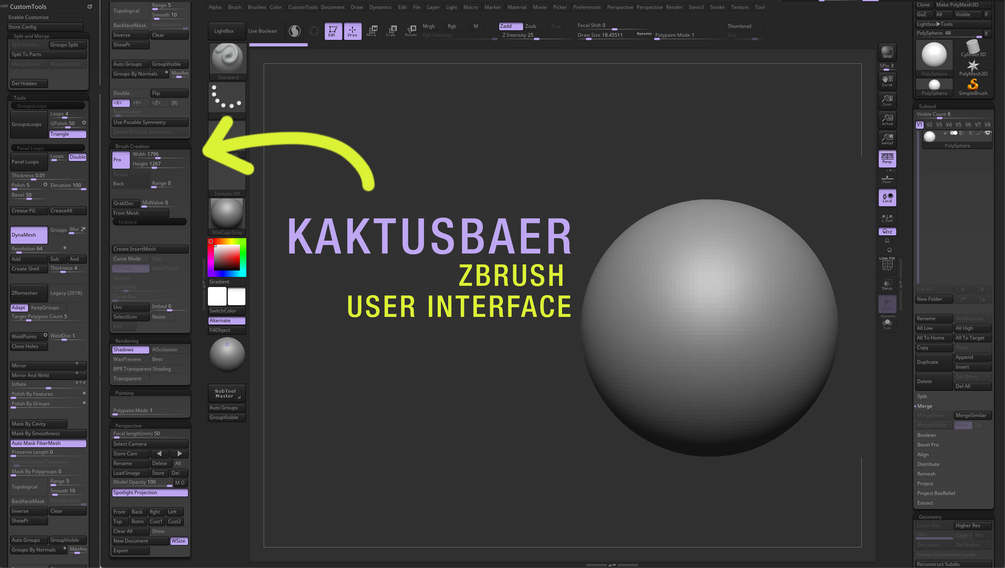
Task: Select the Cylinder3D tool icon
Action: [973, 48]
